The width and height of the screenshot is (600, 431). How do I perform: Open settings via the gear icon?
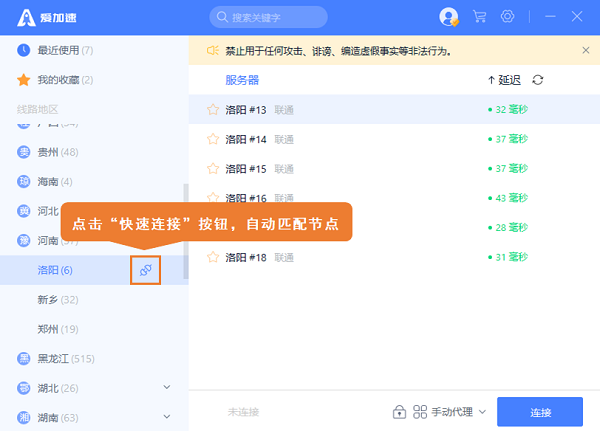(x=507, y=16)
